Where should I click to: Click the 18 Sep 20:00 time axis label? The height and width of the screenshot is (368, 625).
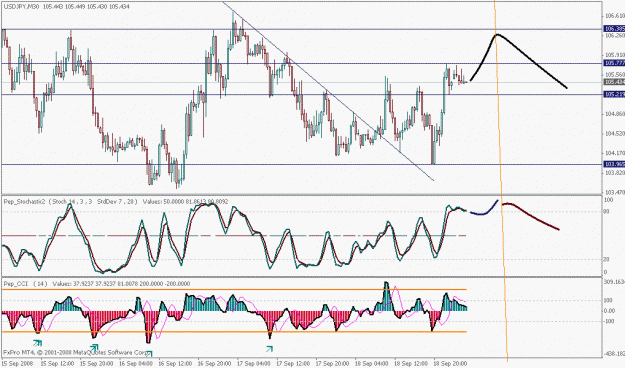(449, 364)
